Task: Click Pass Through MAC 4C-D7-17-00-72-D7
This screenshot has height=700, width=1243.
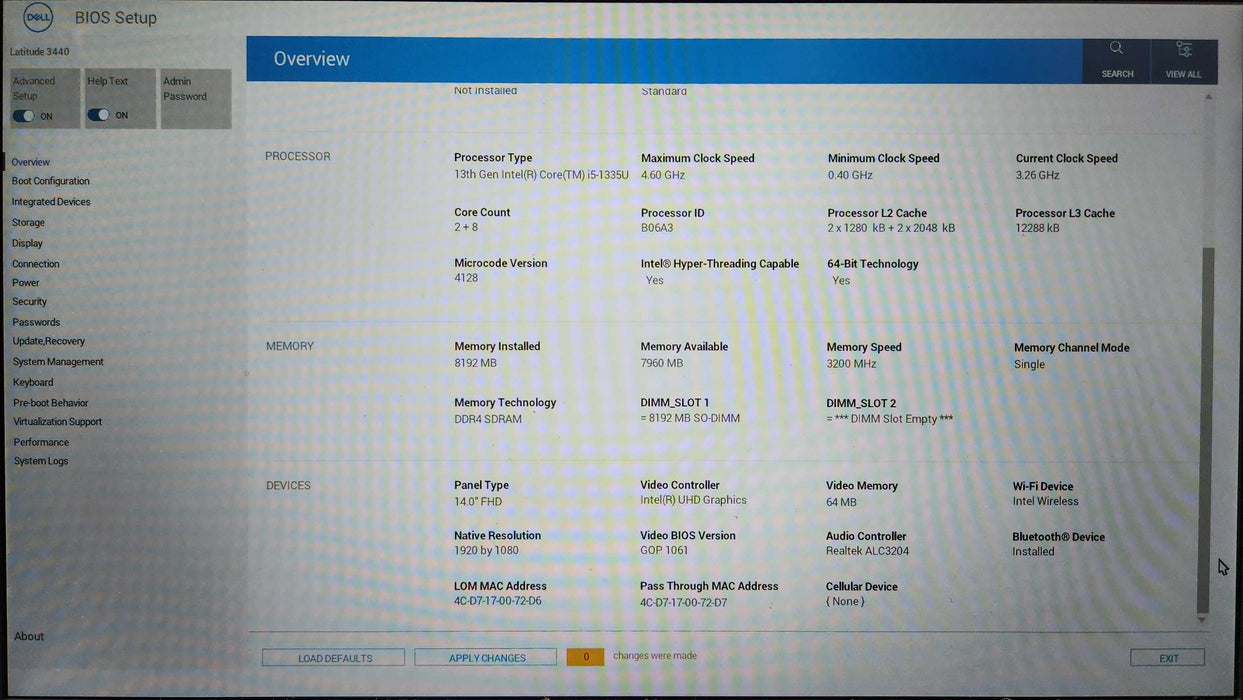Action: coord(684,602)
